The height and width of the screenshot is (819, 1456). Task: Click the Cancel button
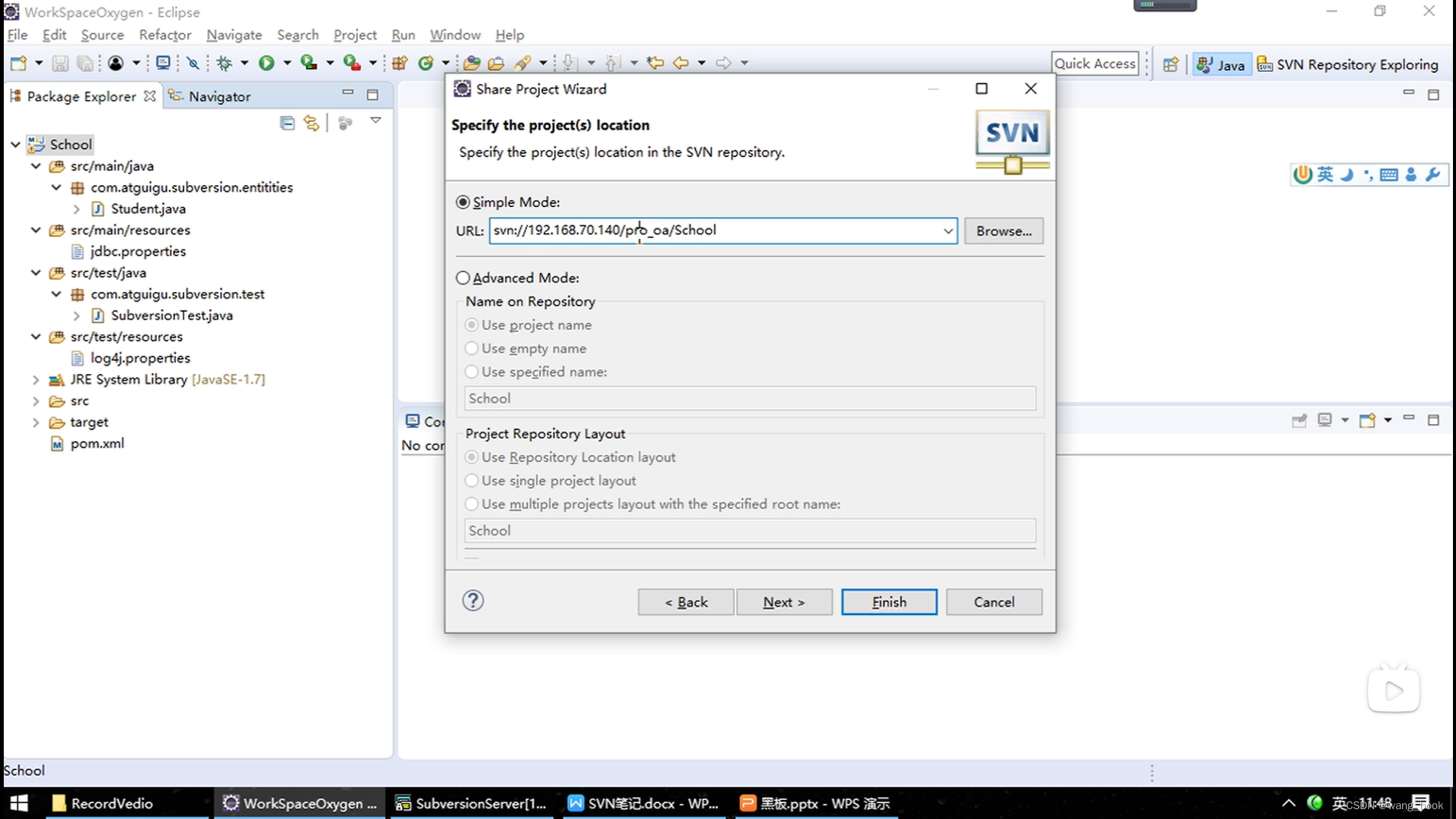pyautogui.click(x=993, y=602)
